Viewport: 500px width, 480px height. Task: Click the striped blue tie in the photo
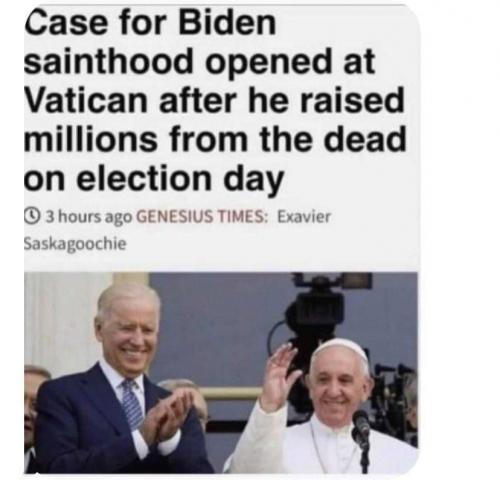click(x=132, y=403)
